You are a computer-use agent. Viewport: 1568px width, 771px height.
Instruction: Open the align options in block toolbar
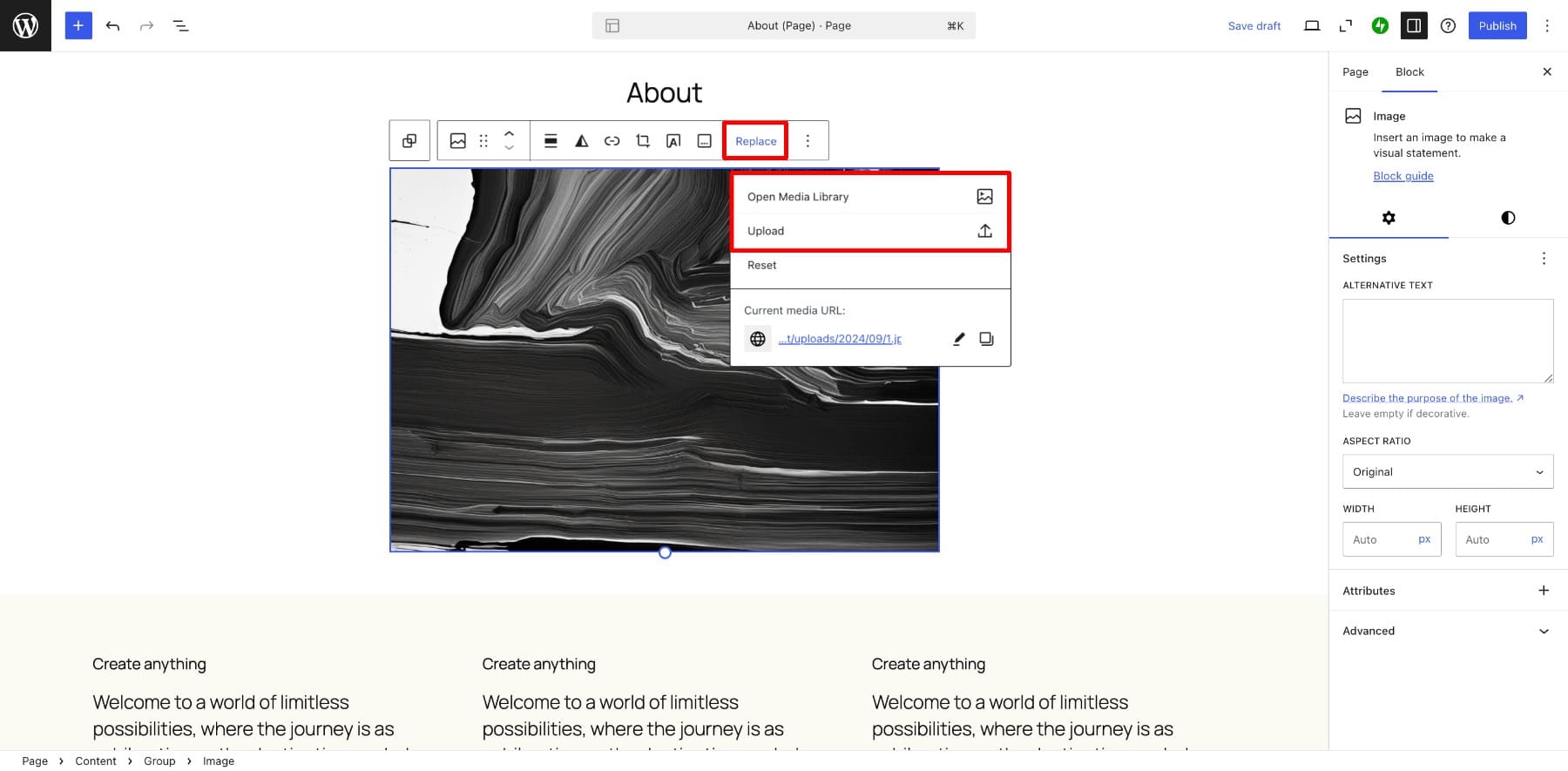pyautogui.click(x=551, y=140)
